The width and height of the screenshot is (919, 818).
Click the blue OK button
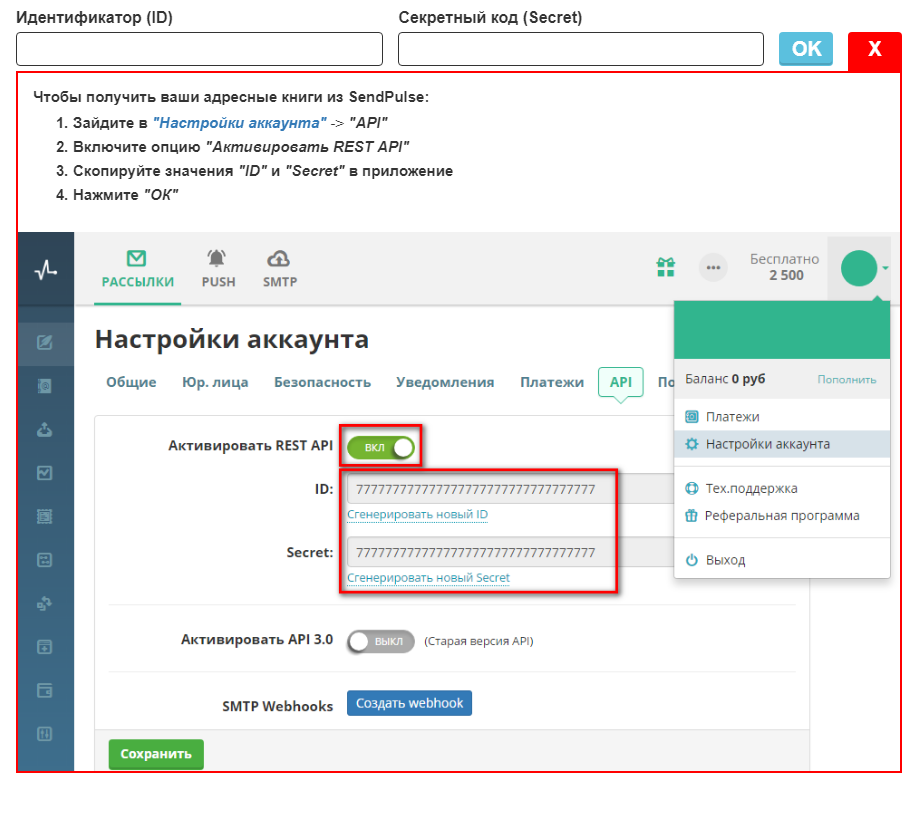pyautogui.click(x=806, y=49)
